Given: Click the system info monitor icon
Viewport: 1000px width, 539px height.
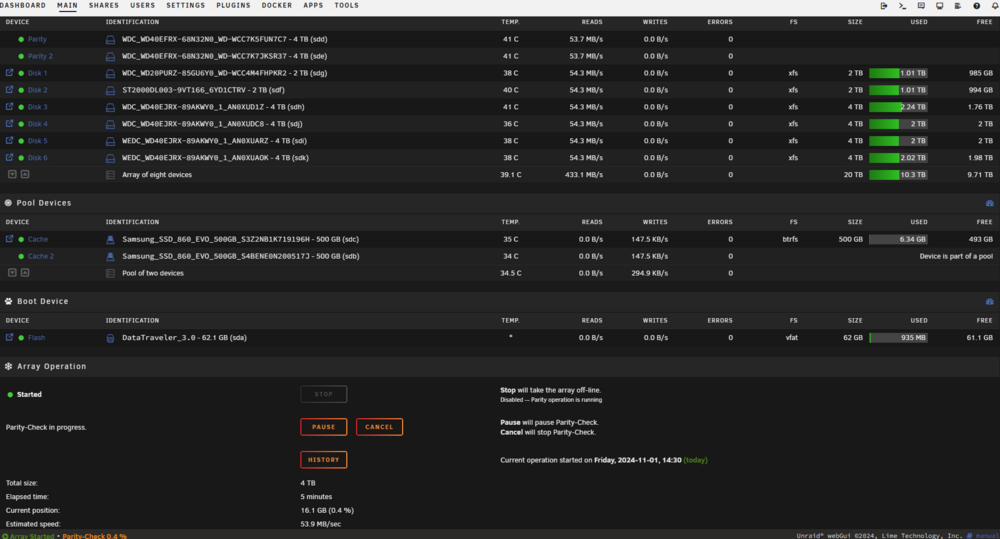Looking at the screenshot, I should coord(939,6).
